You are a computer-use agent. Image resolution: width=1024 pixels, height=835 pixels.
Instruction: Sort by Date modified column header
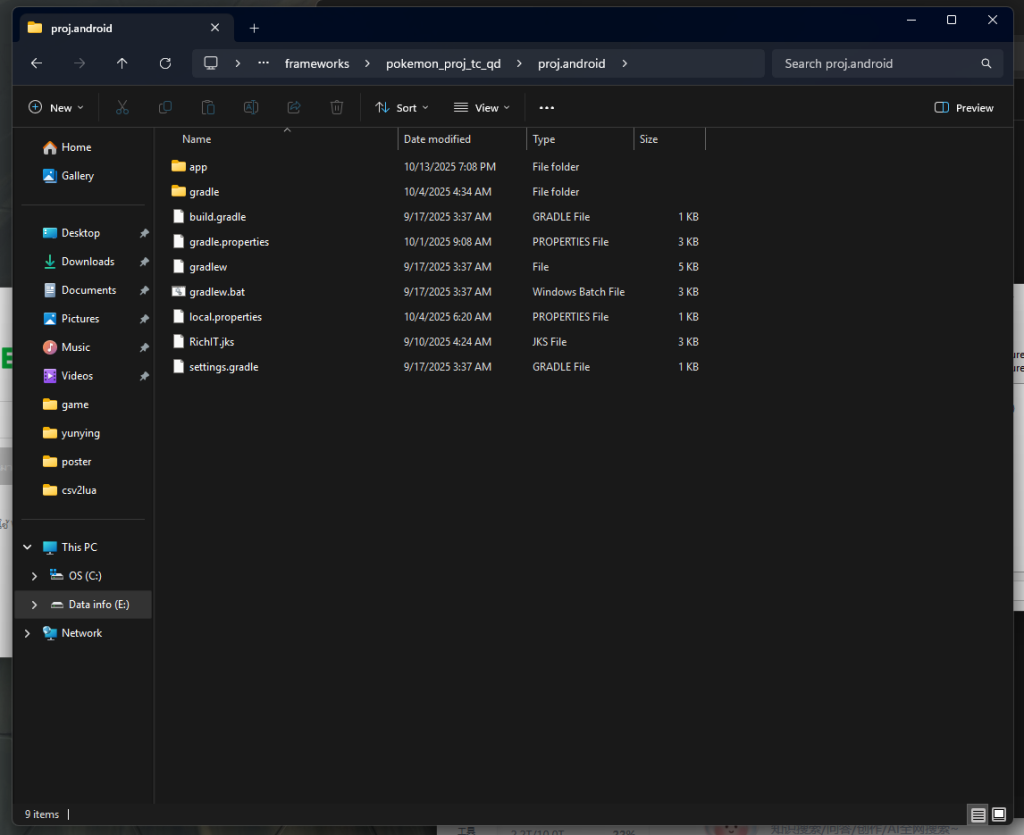[437, 139]
